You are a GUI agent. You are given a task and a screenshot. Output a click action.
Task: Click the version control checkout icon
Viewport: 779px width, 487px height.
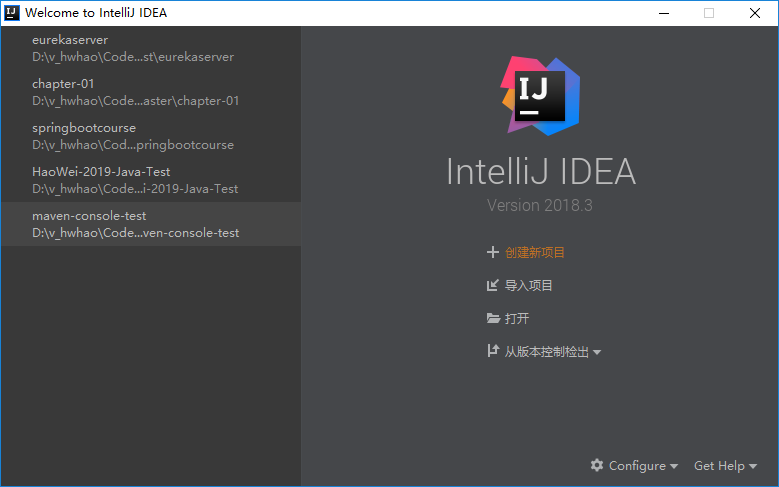click(x=492, y=351)
